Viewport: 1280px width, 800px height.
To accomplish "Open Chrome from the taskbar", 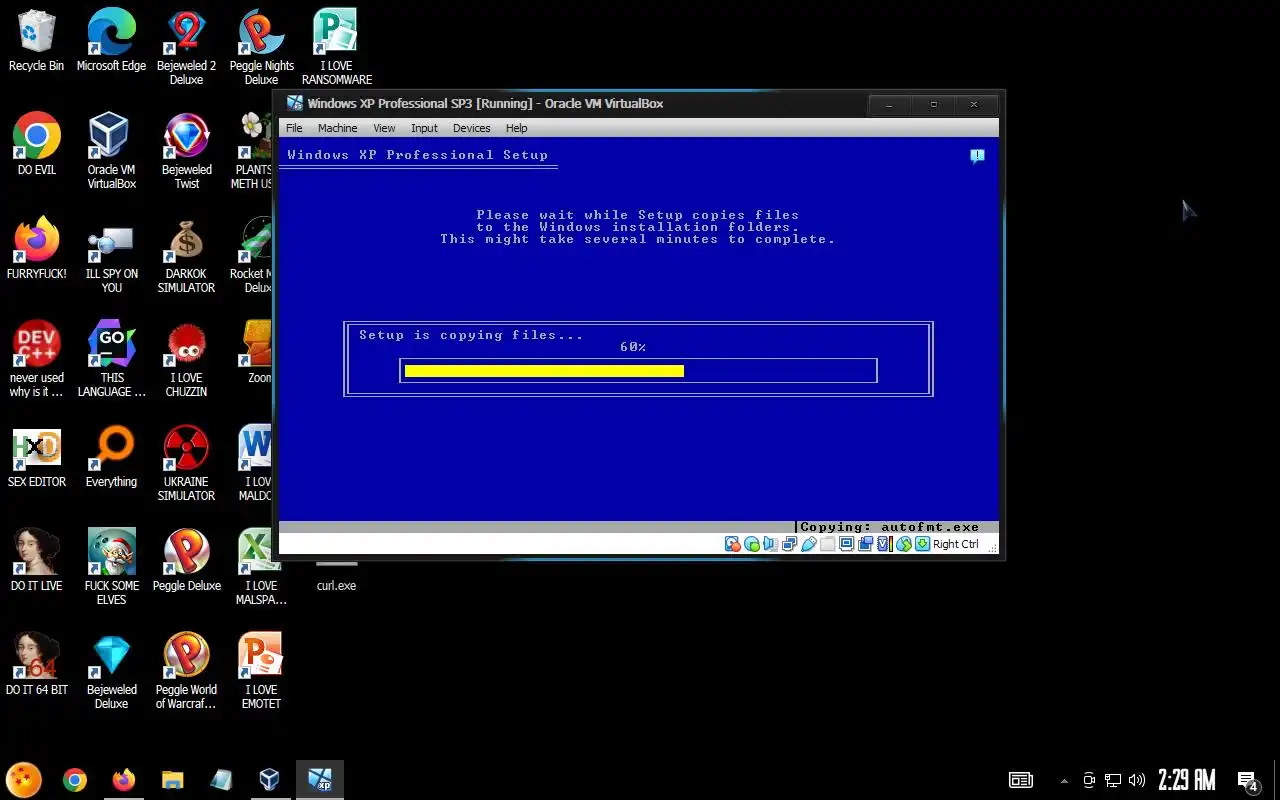I will [x=74, y=780].
